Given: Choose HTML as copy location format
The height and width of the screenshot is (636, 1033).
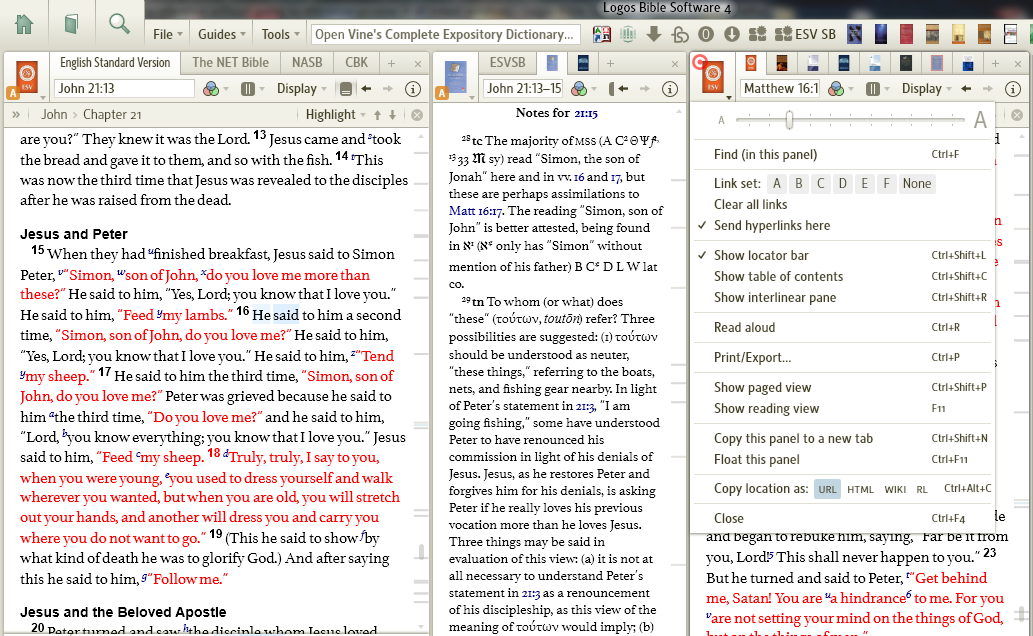Looking at the screenshot, I should coord(860,489).
